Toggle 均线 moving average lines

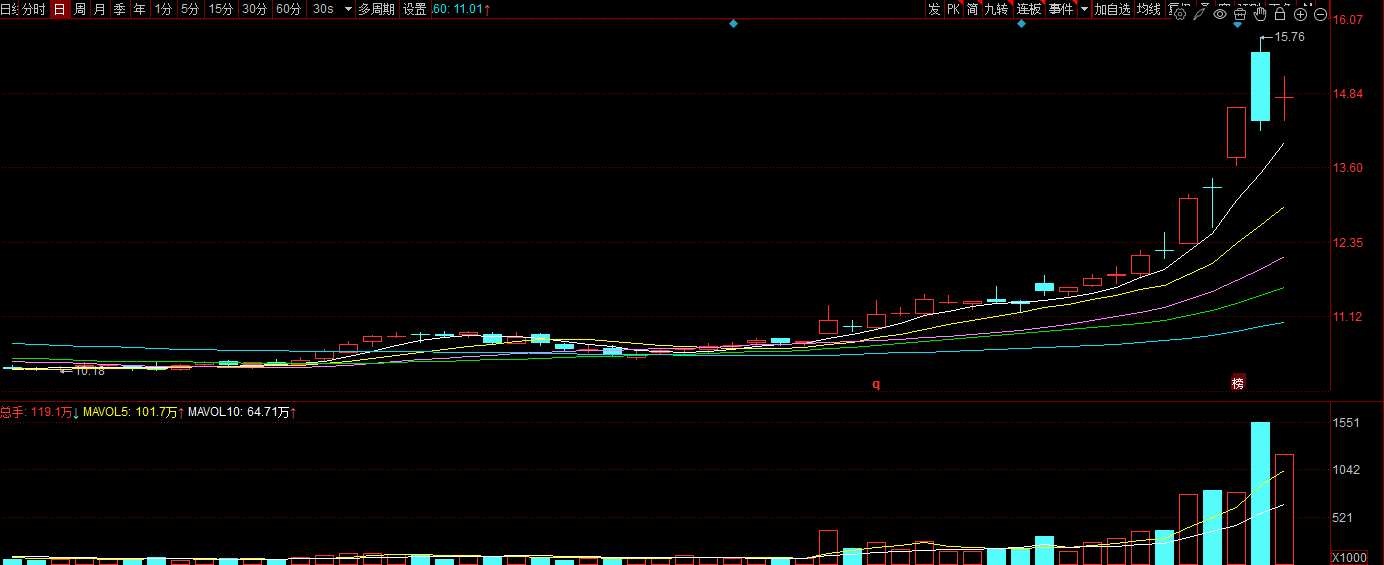[1148, 9]
